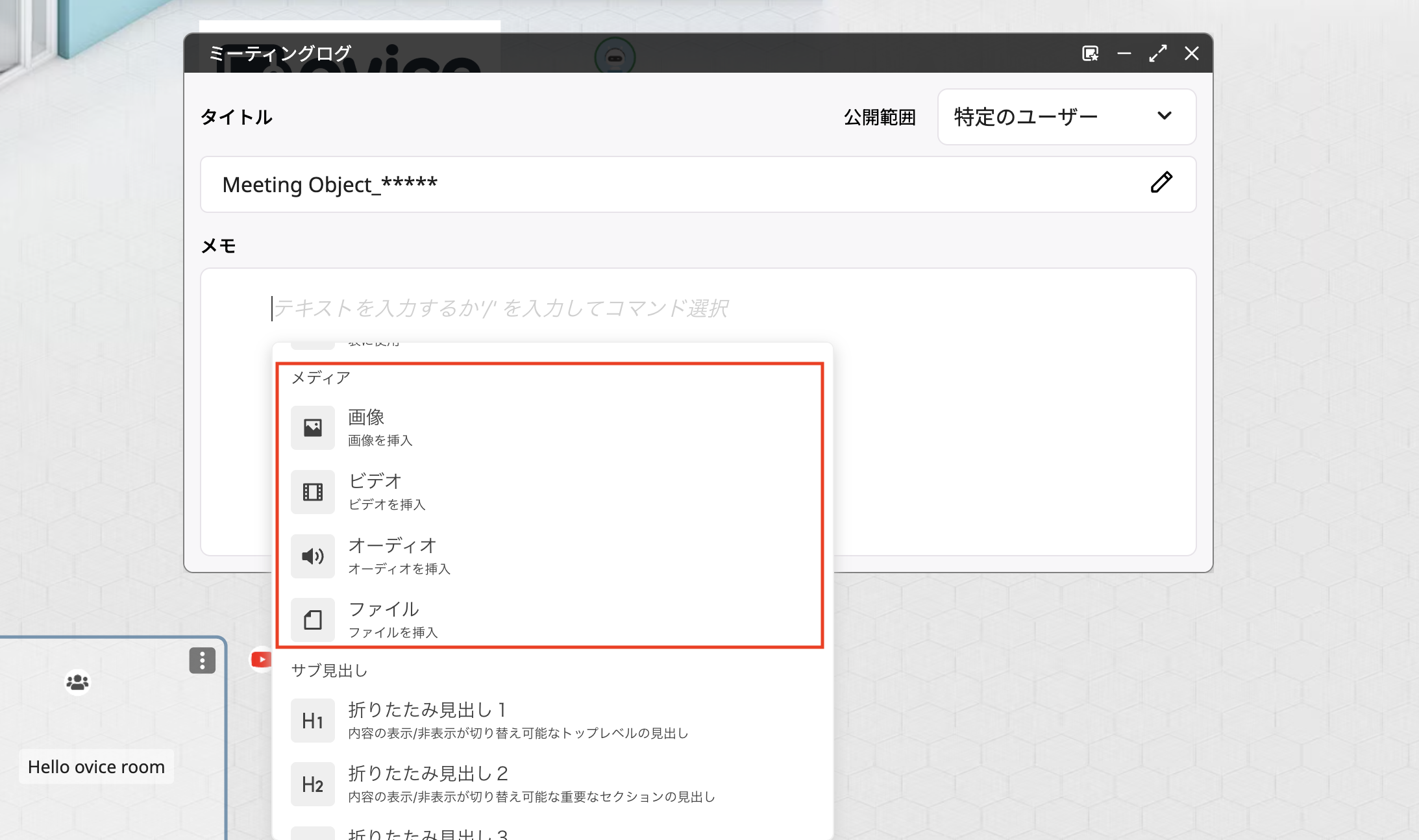The image size is (1419, 840).
Task: Click the pencil icon to edit the title
Action: (1161, 182)
